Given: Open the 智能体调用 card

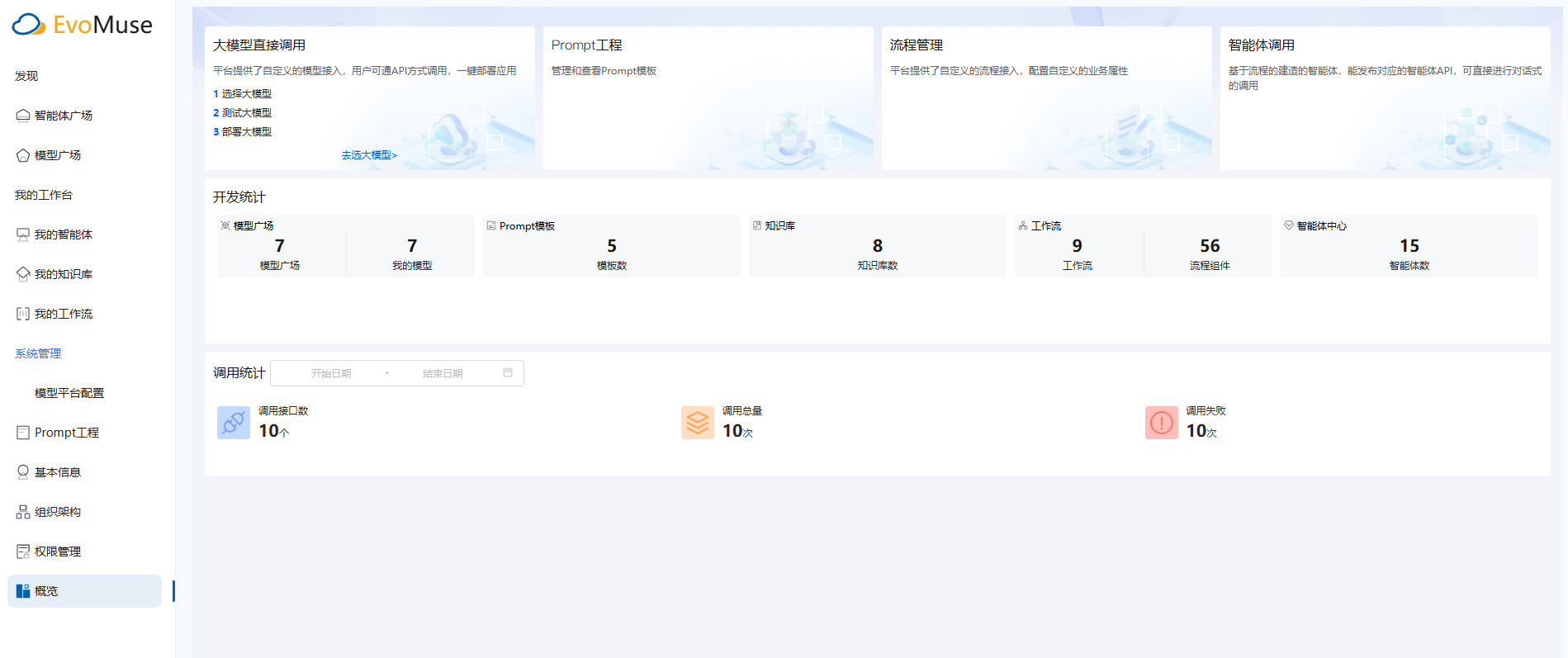Looking at the screenshot, I should pos(1386,98).
